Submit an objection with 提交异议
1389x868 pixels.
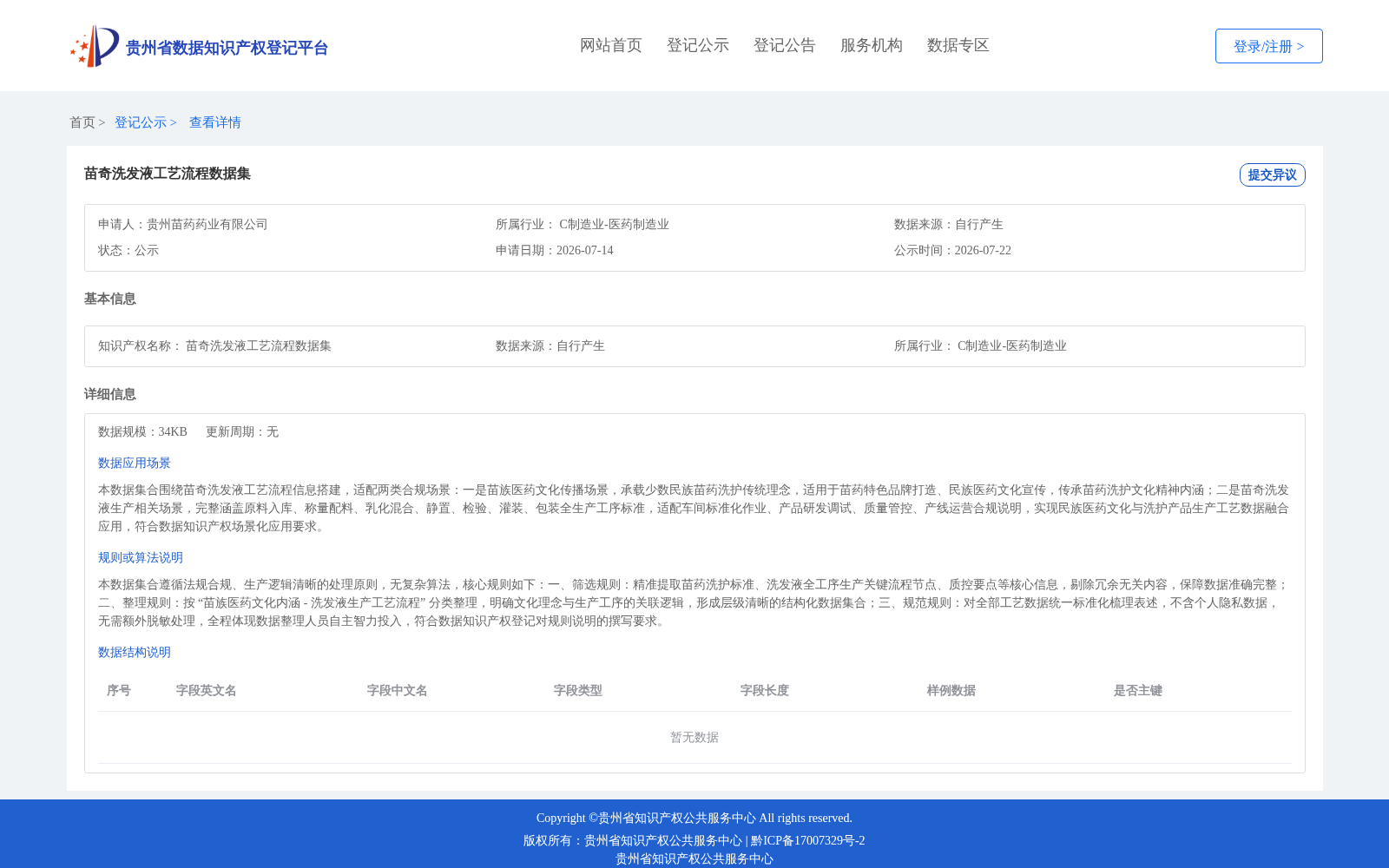pyautogui.click(x=1272, y=174)
